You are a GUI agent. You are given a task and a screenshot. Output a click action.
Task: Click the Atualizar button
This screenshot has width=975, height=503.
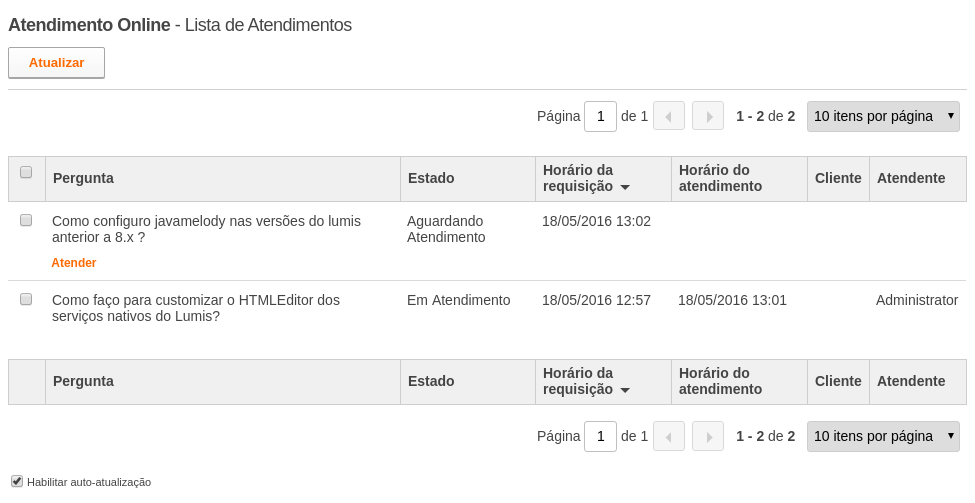click(57, 63)
